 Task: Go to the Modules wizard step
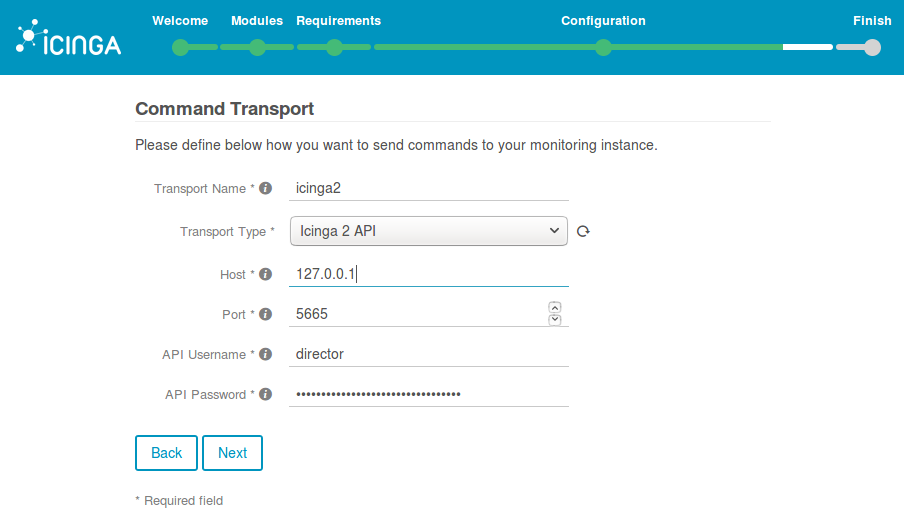pos(257,47)
